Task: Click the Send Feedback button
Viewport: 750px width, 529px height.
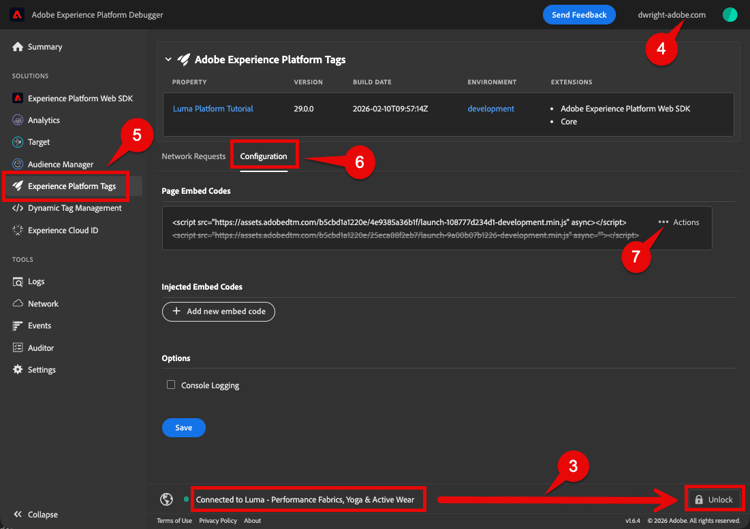Action: [579, 15]
